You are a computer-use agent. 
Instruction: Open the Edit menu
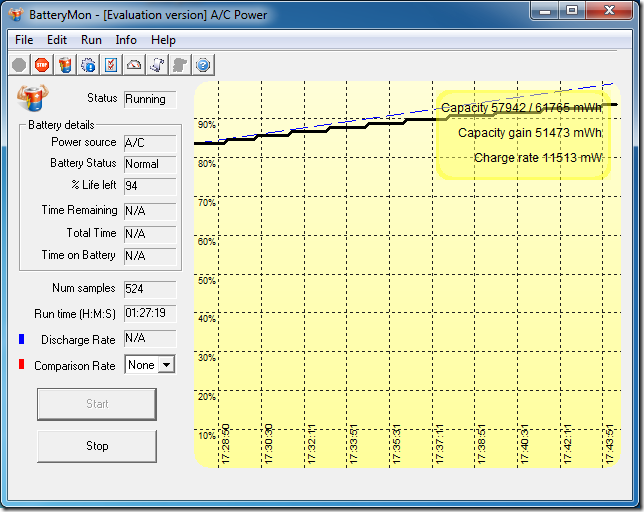(x=57, y=40)
